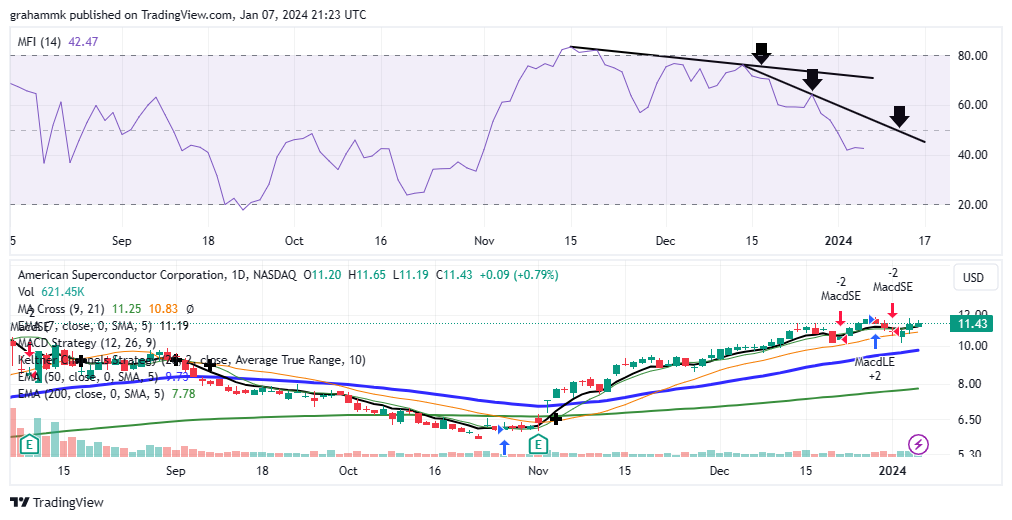Screen dimensions: 1012x520
Task: Click the open price O11.20
Action: pyautogui.click(x=321, y=275)
